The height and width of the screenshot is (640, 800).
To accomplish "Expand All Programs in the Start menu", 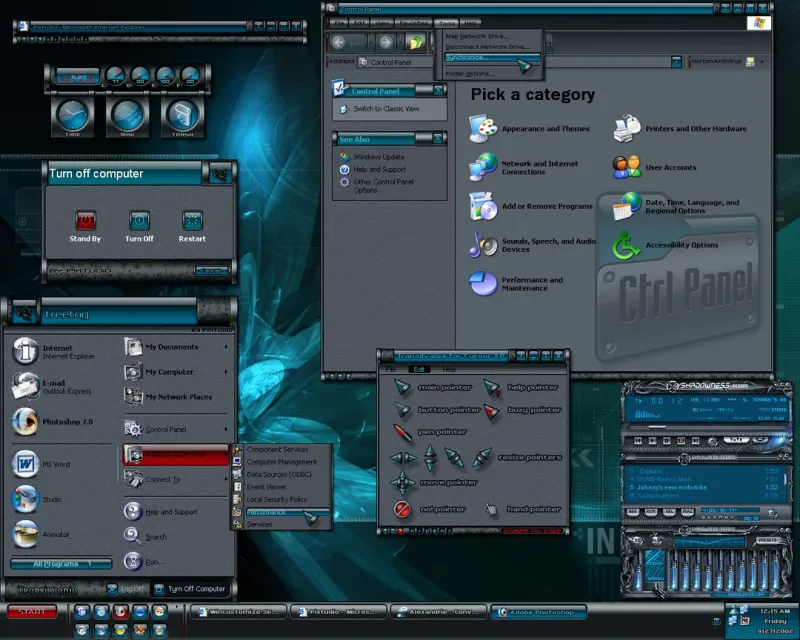I will (60, 564).
